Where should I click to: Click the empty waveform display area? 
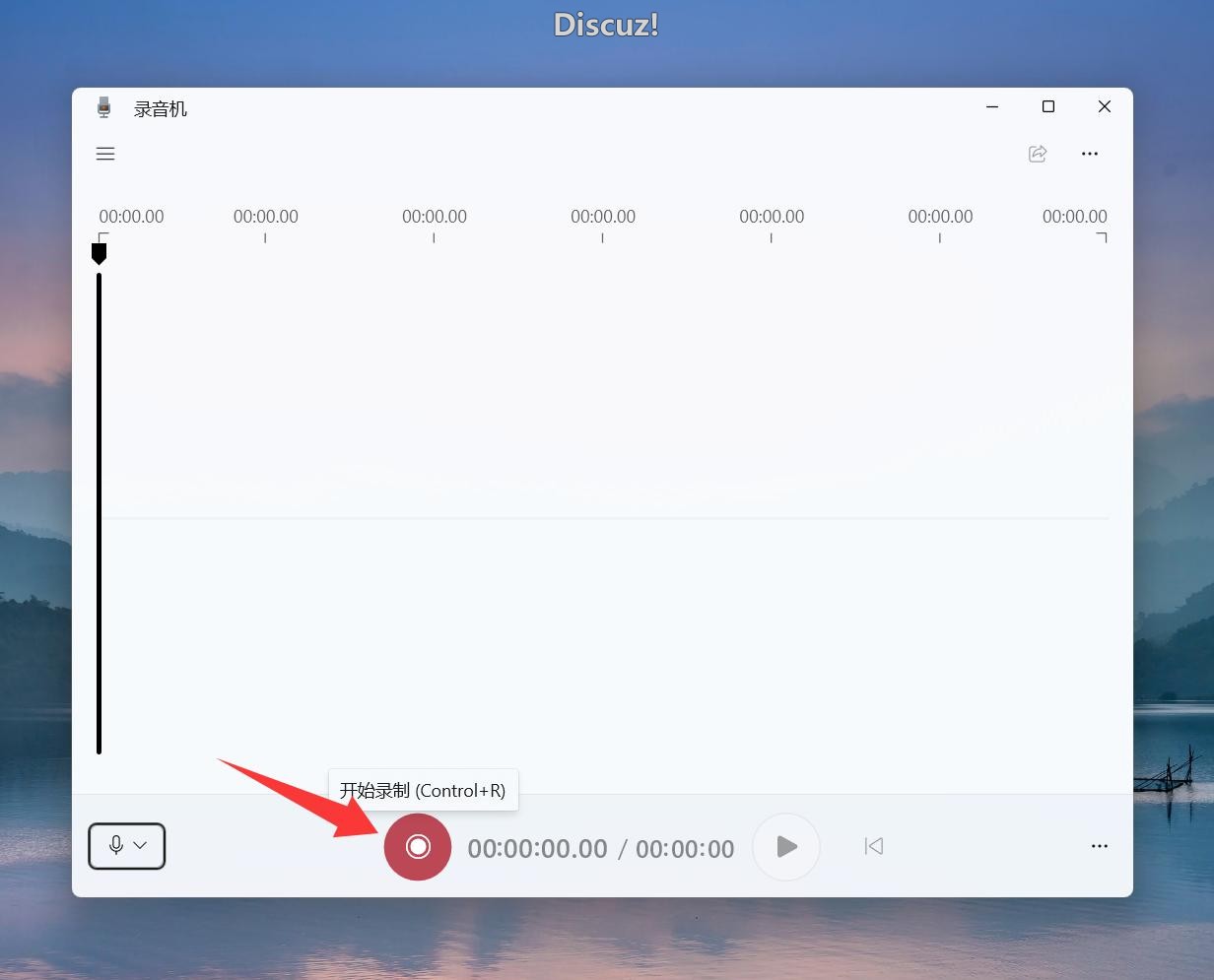click(x=603, y=512)
